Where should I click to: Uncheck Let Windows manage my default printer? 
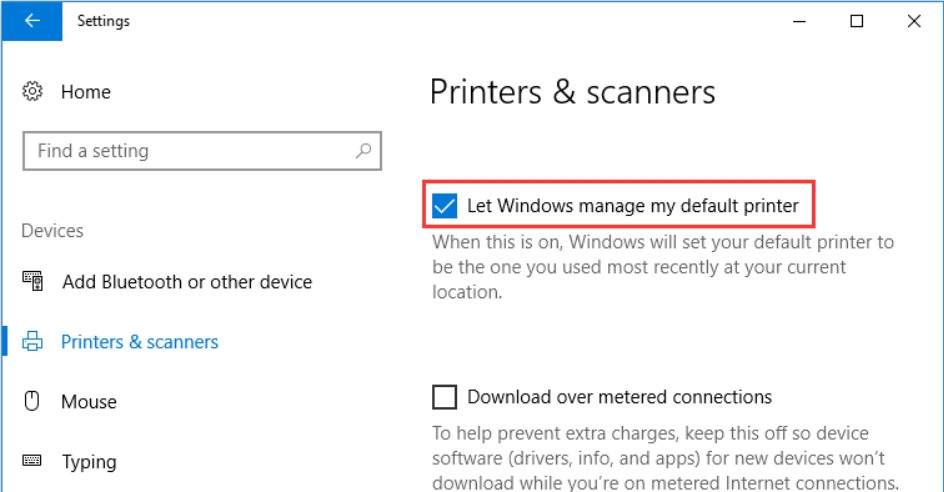[445, 207]
